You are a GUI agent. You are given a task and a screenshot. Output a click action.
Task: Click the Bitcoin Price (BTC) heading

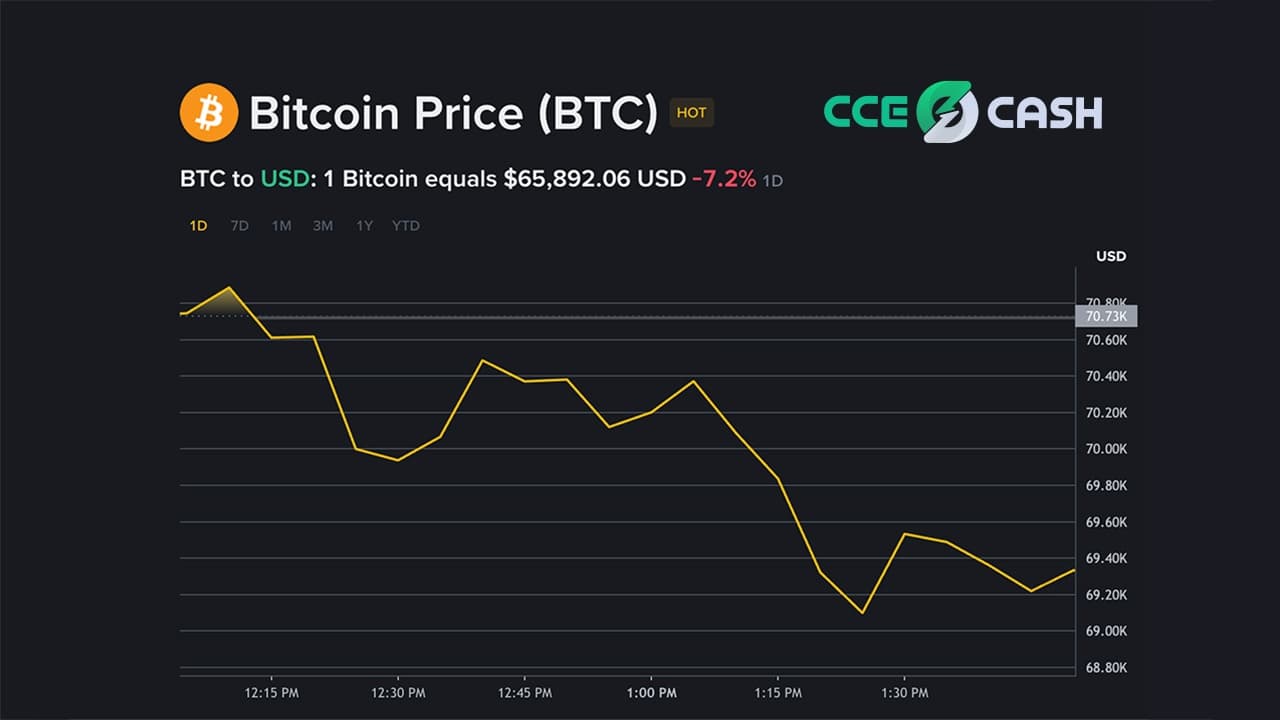coord(453,113)
